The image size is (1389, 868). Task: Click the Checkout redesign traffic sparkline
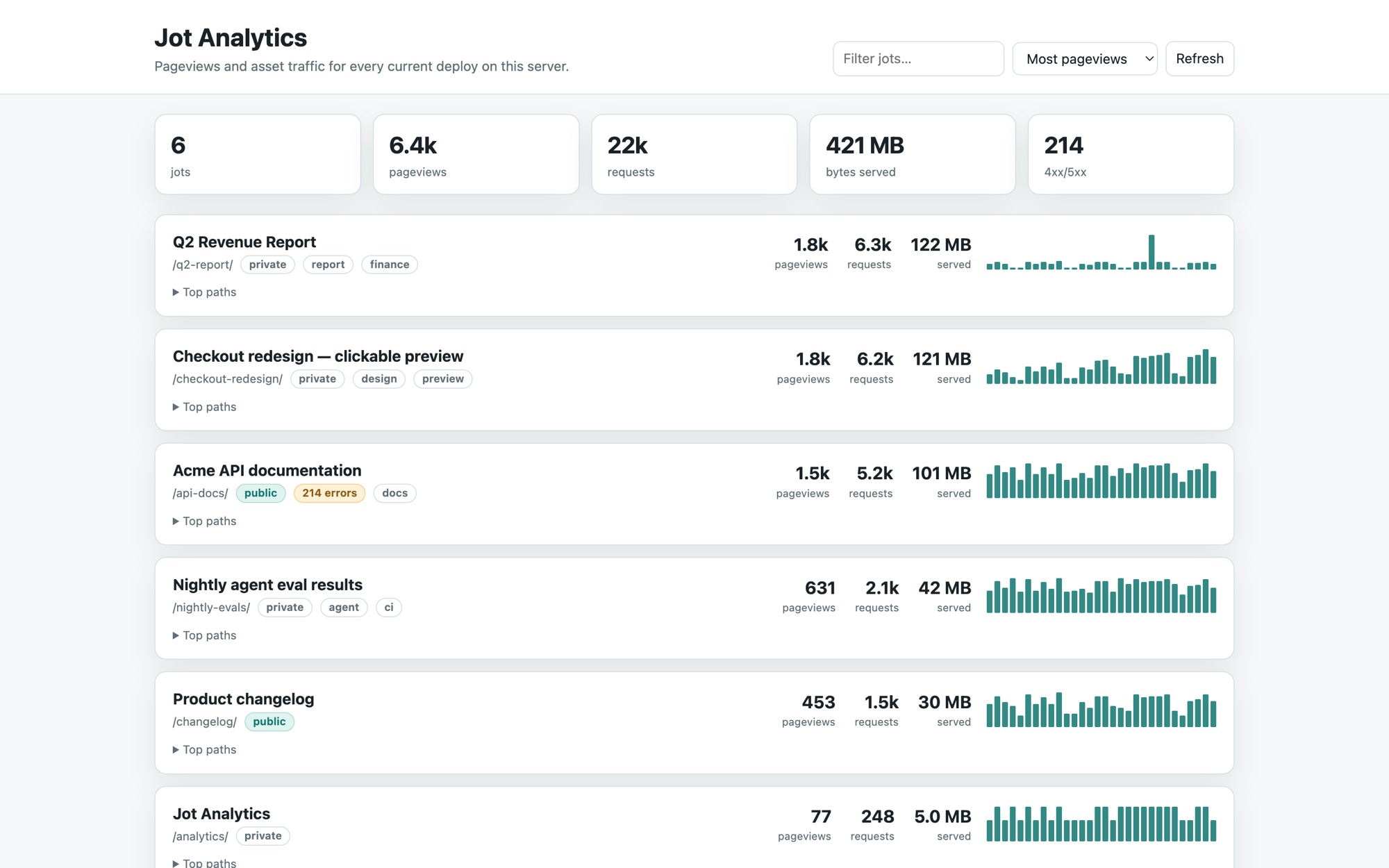click(x=1101, y=367)
